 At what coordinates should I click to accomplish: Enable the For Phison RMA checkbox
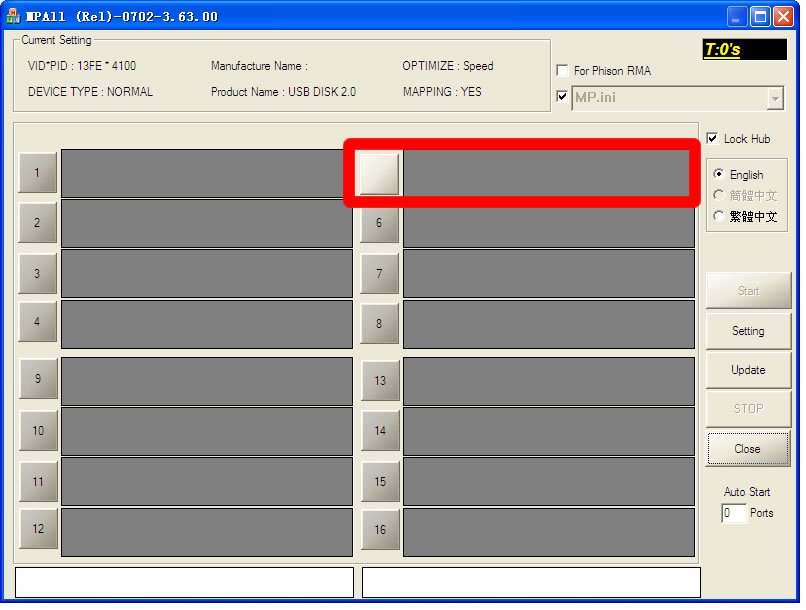[x=562, y=71]
